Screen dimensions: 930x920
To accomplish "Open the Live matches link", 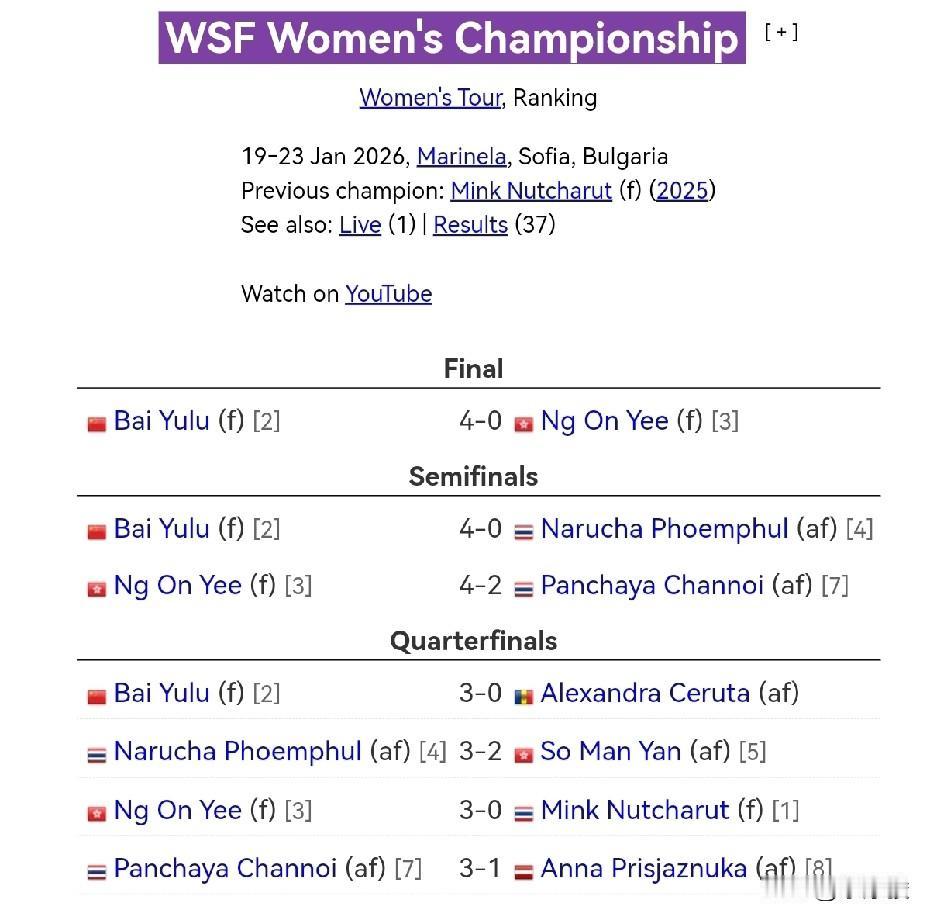I will 360,225.
